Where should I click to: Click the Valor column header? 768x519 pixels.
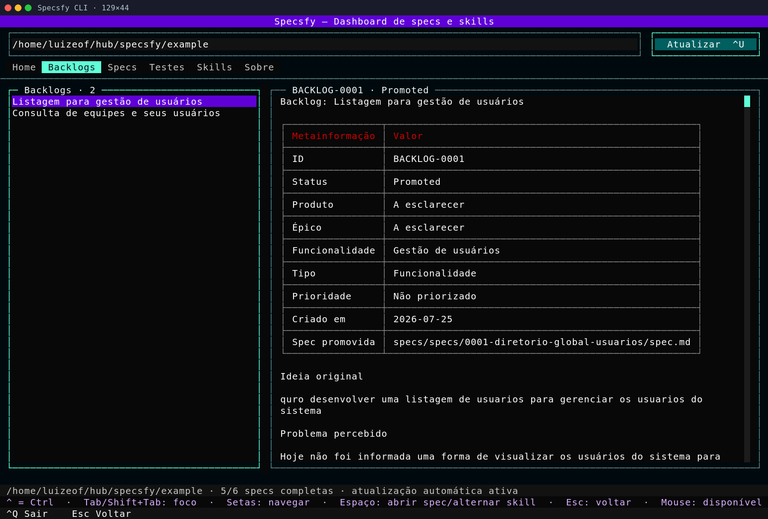(x=408, y=136)
